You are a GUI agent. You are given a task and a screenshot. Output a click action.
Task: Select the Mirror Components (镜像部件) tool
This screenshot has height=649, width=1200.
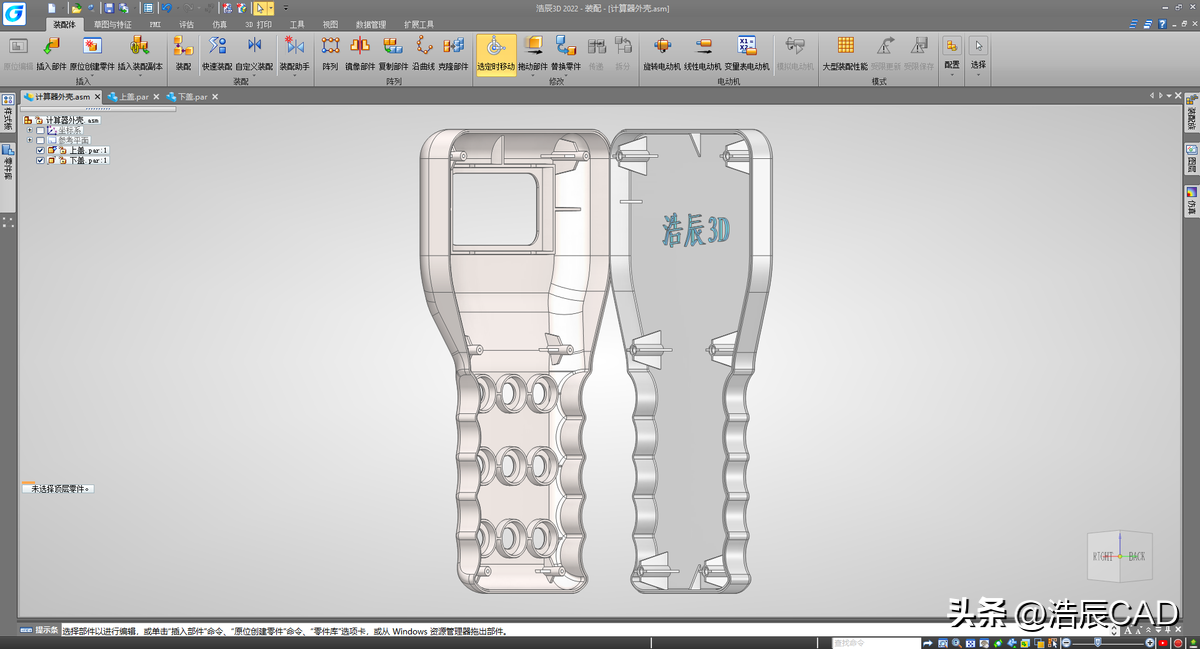pos(359,47)
